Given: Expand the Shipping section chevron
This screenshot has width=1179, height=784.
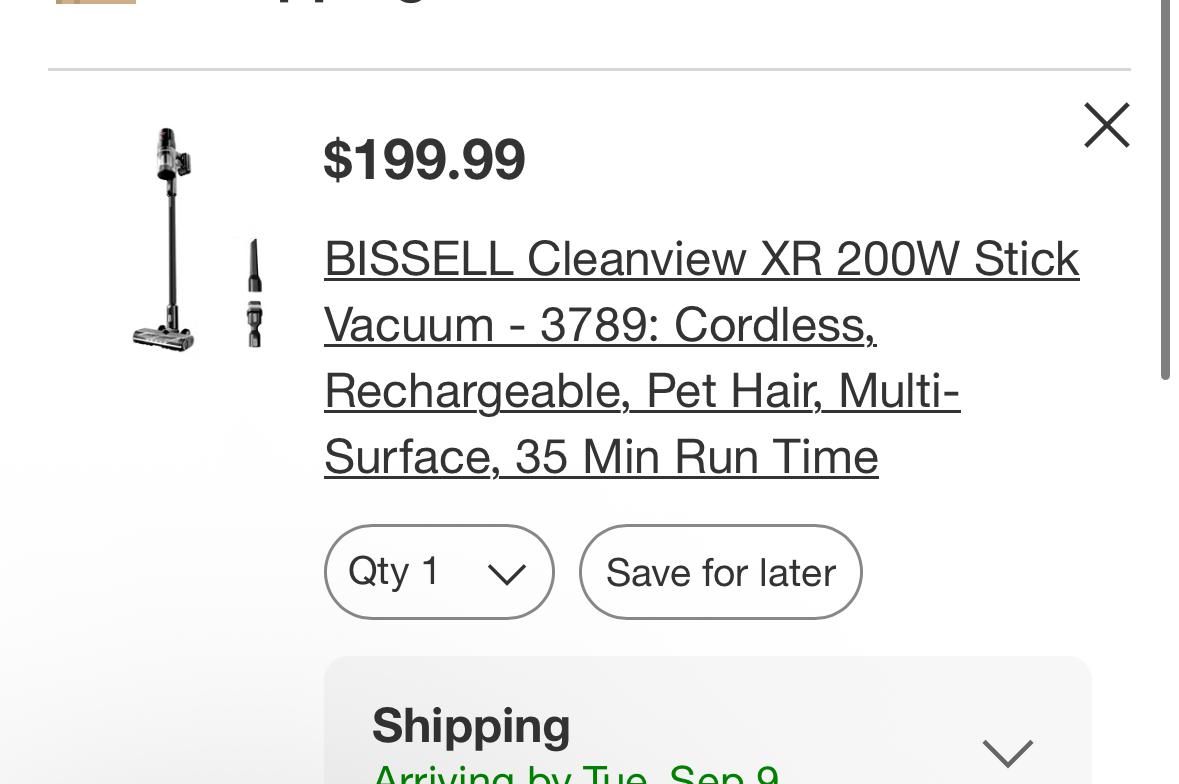Looking at the screenshot, I should (x=1007, y=752).
